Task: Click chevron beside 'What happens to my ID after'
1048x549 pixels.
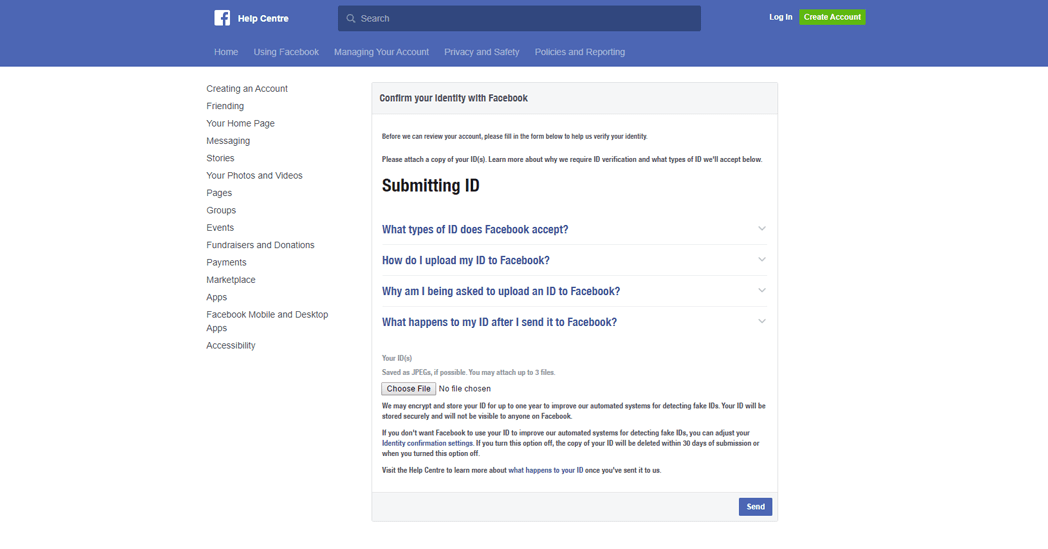Action: pos(762,321)
